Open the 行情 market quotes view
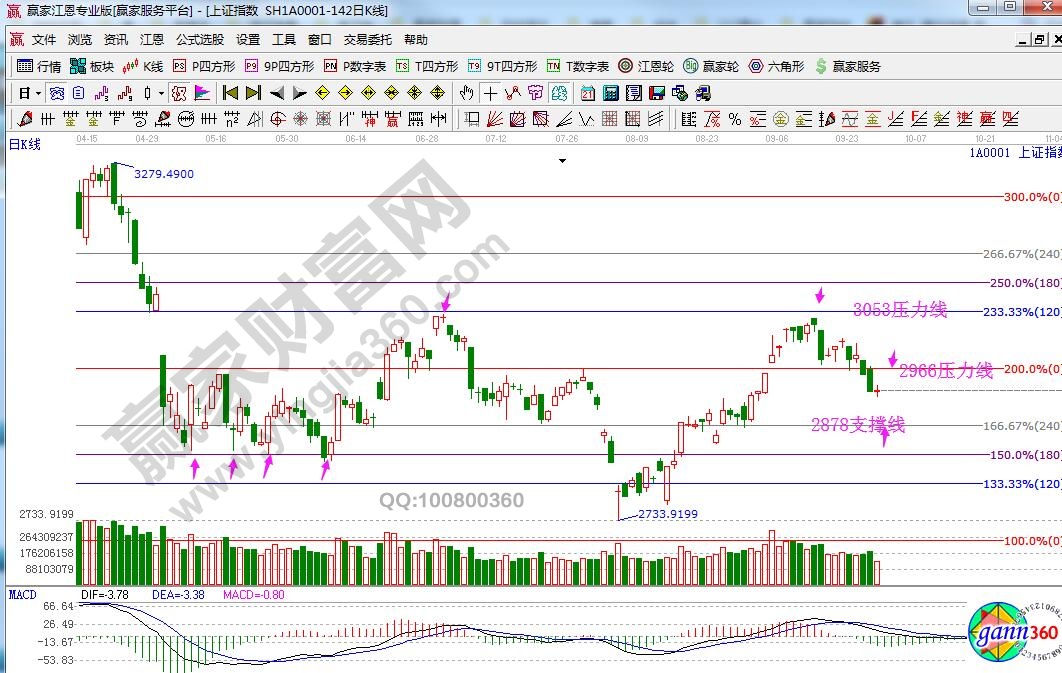 click(40, 66)
